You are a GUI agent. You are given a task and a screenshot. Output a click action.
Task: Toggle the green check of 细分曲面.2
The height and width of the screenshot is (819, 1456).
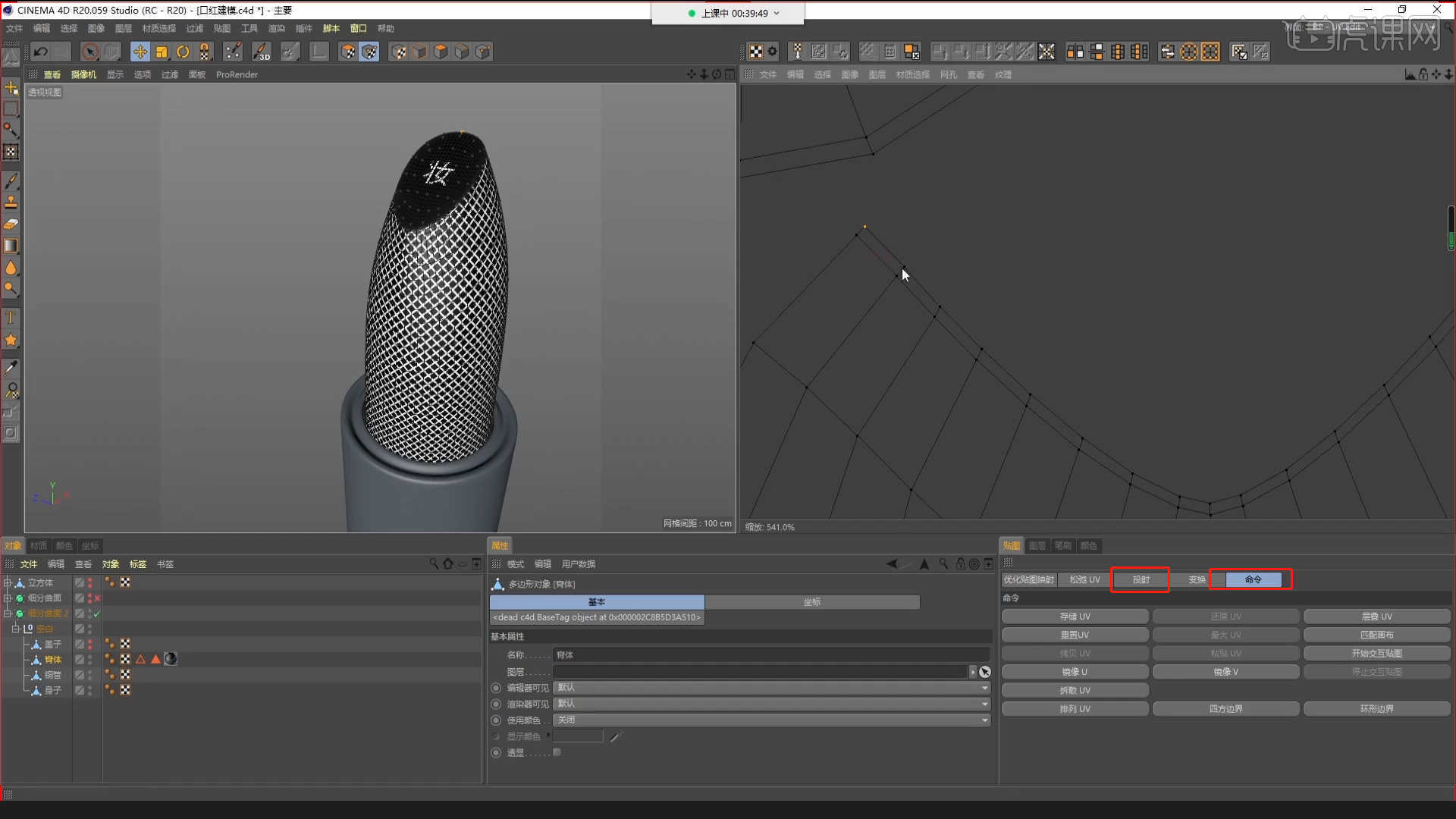[97, 613]
